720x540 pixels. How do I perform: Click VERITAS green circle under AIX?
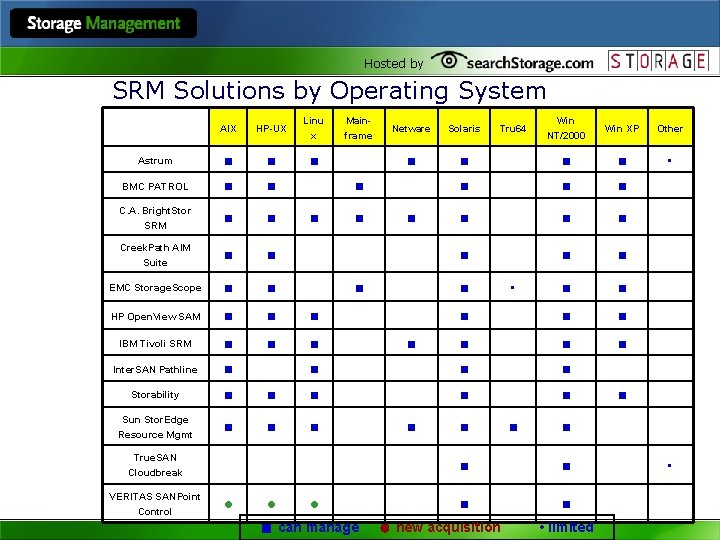tap(228, 505)
